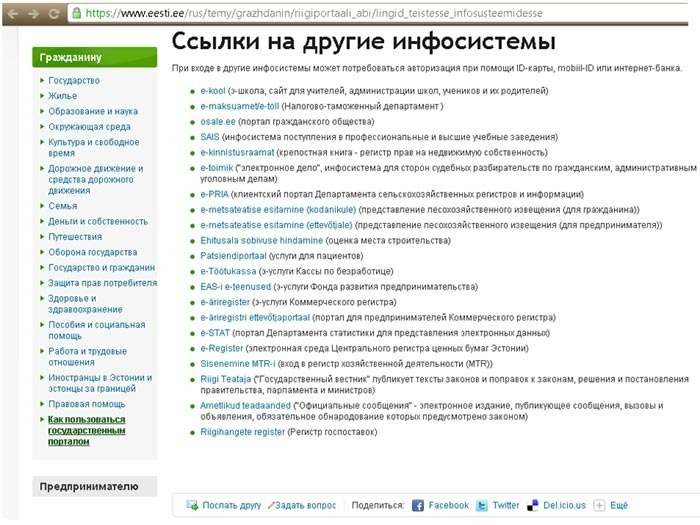Viewport: 700px width, 525px height.
Task: Click the green padlock security icon
Action: pos(76,13)
